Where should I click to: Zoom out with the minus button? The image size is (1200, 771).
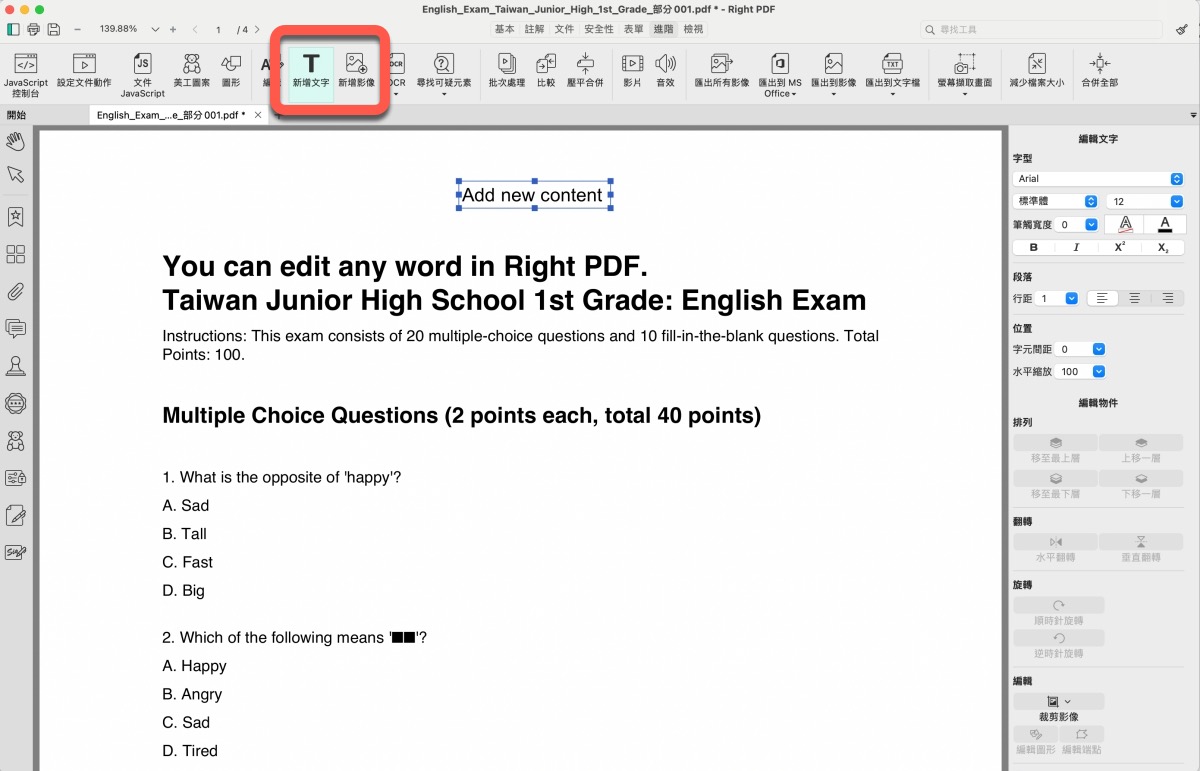coord(77,29)
